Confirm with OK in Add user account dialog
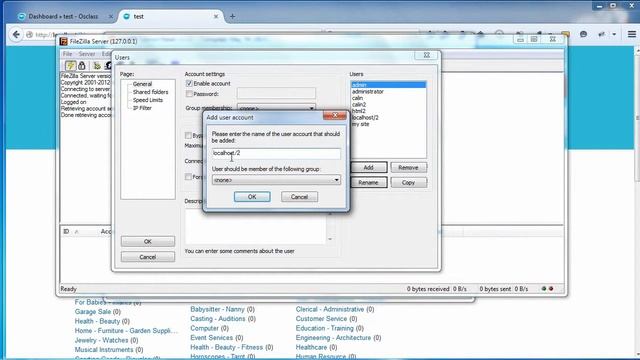 [x=252, y=197]
